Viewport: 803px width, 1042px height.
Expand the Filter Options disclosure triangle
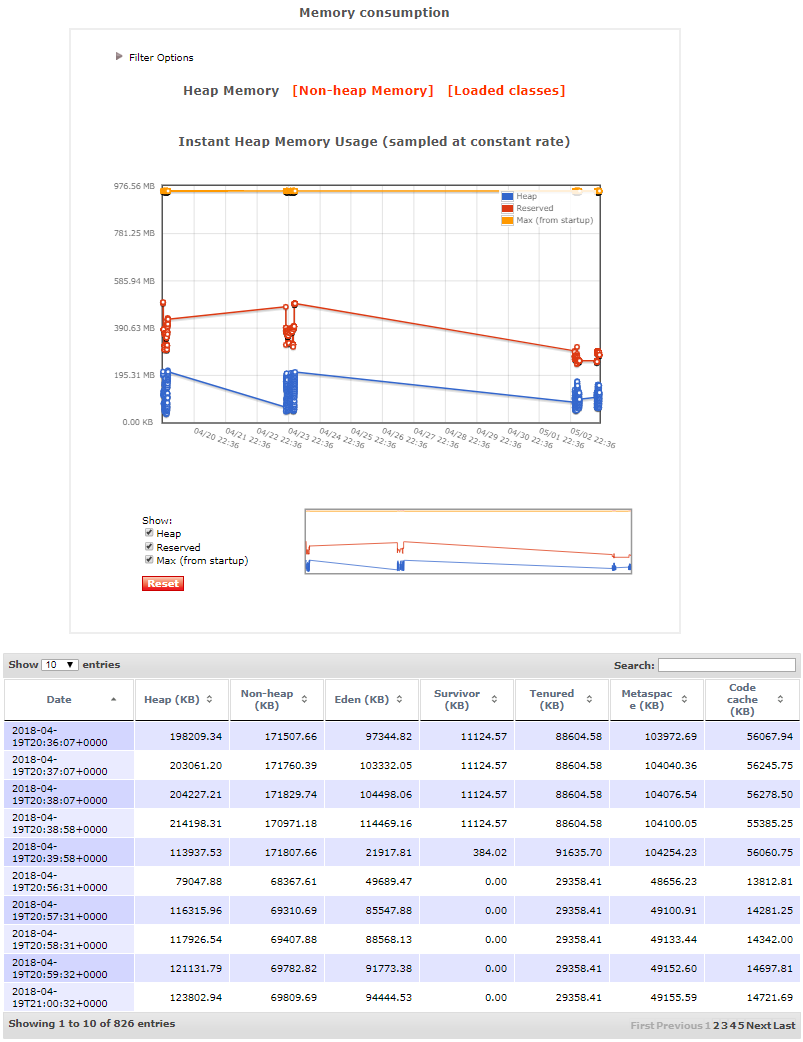[119, 56]
